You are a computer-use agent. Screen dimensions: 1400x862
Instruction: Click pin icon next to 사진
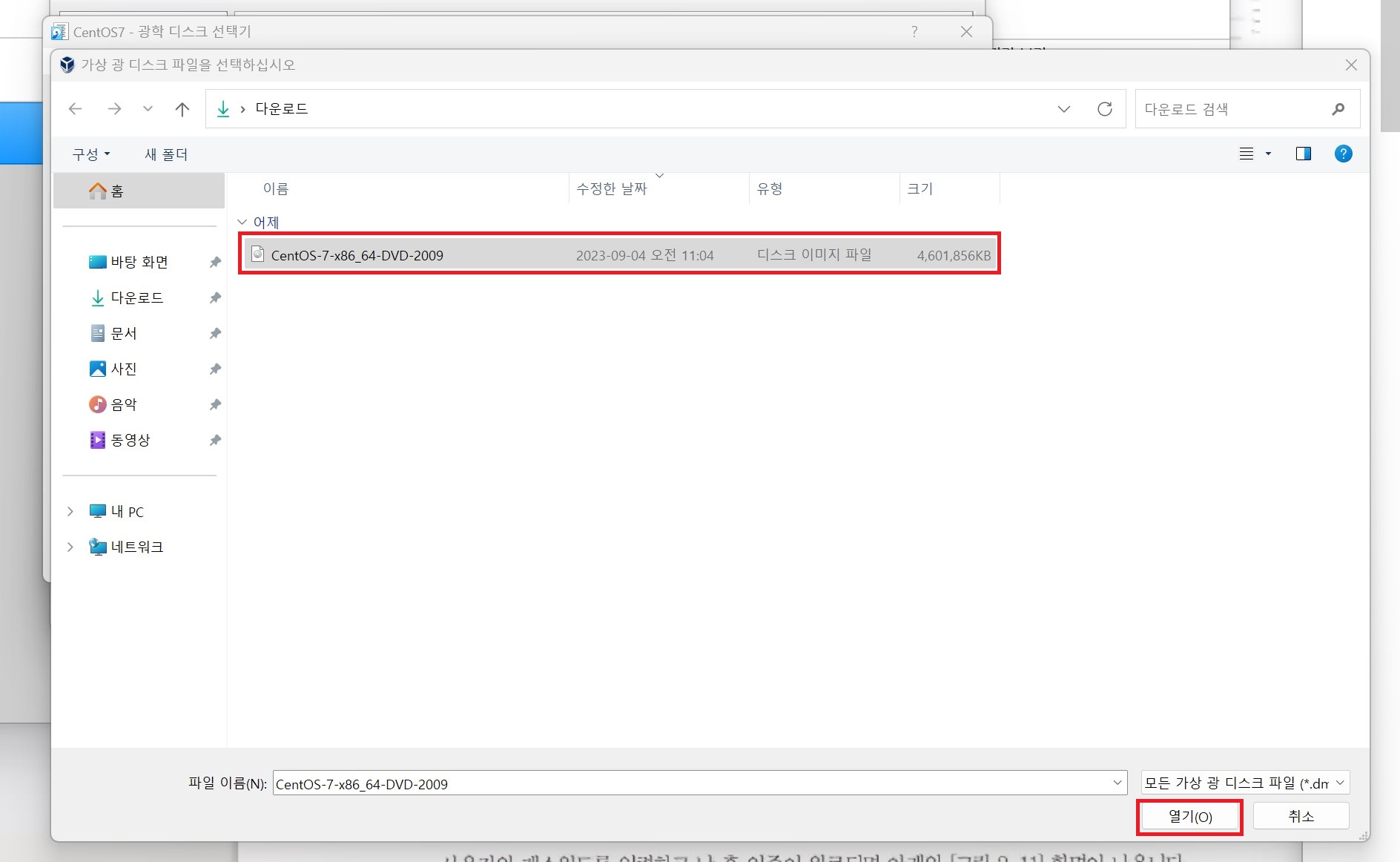coord(215,369)
